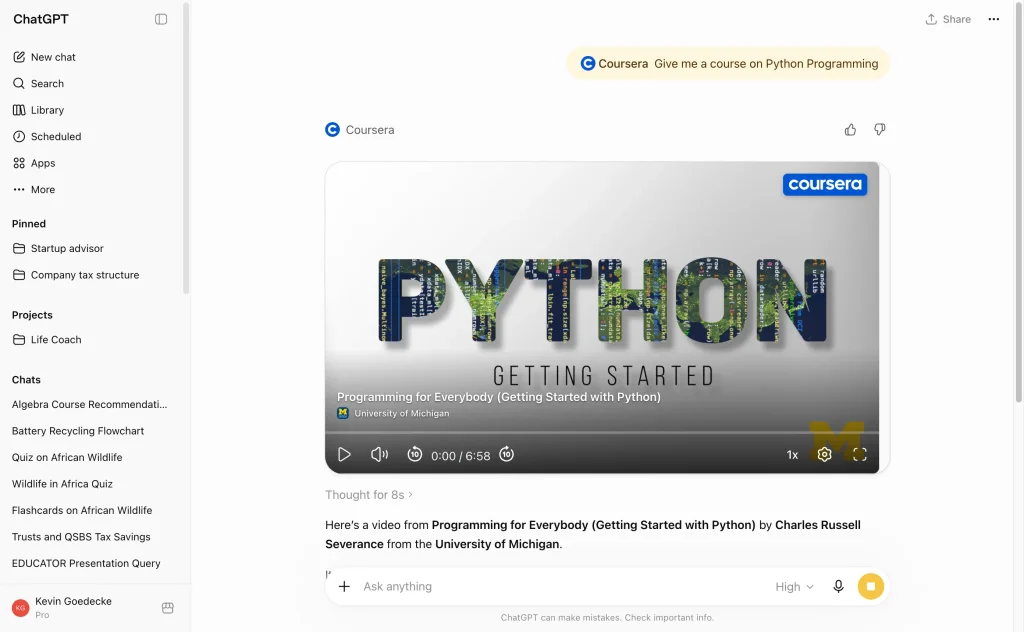Open the Flashcards on African Wildlife chat
Viewport: 1024px width, 632px height.
pyautogui.click(x=82, y=510)
